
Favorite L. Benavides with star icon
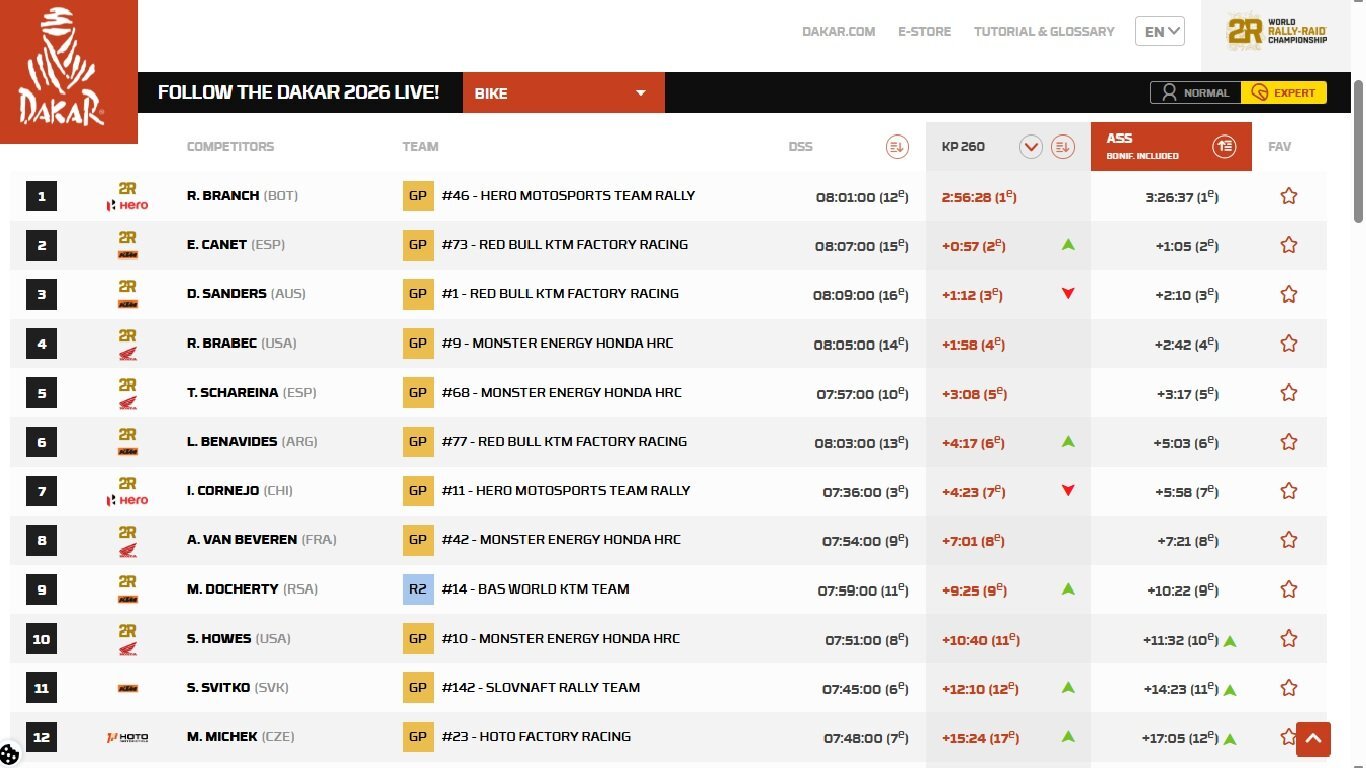tap(1289, 441)
